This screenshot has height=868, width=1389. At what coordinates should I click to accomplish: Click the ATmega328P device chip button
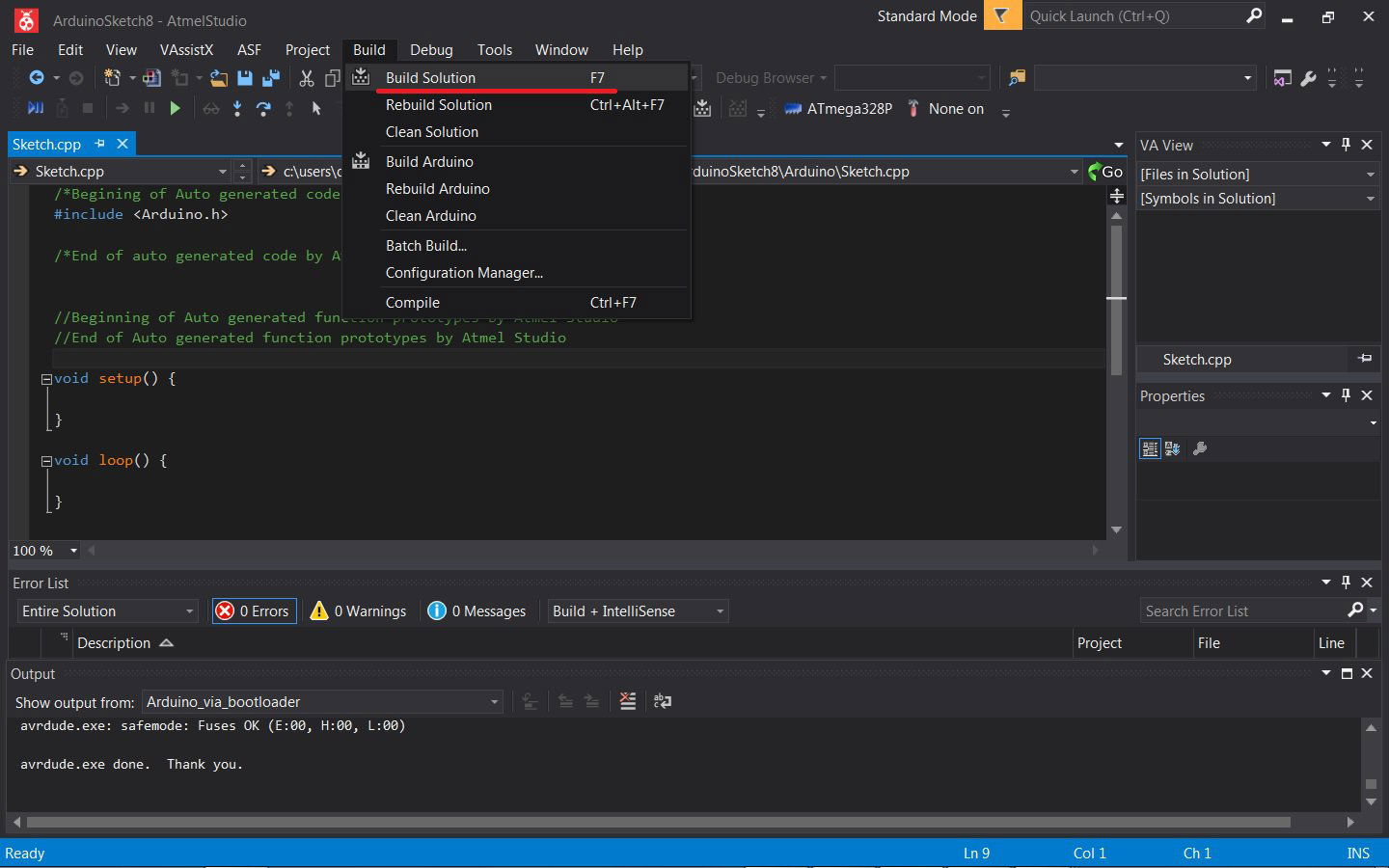pos(837,108)
